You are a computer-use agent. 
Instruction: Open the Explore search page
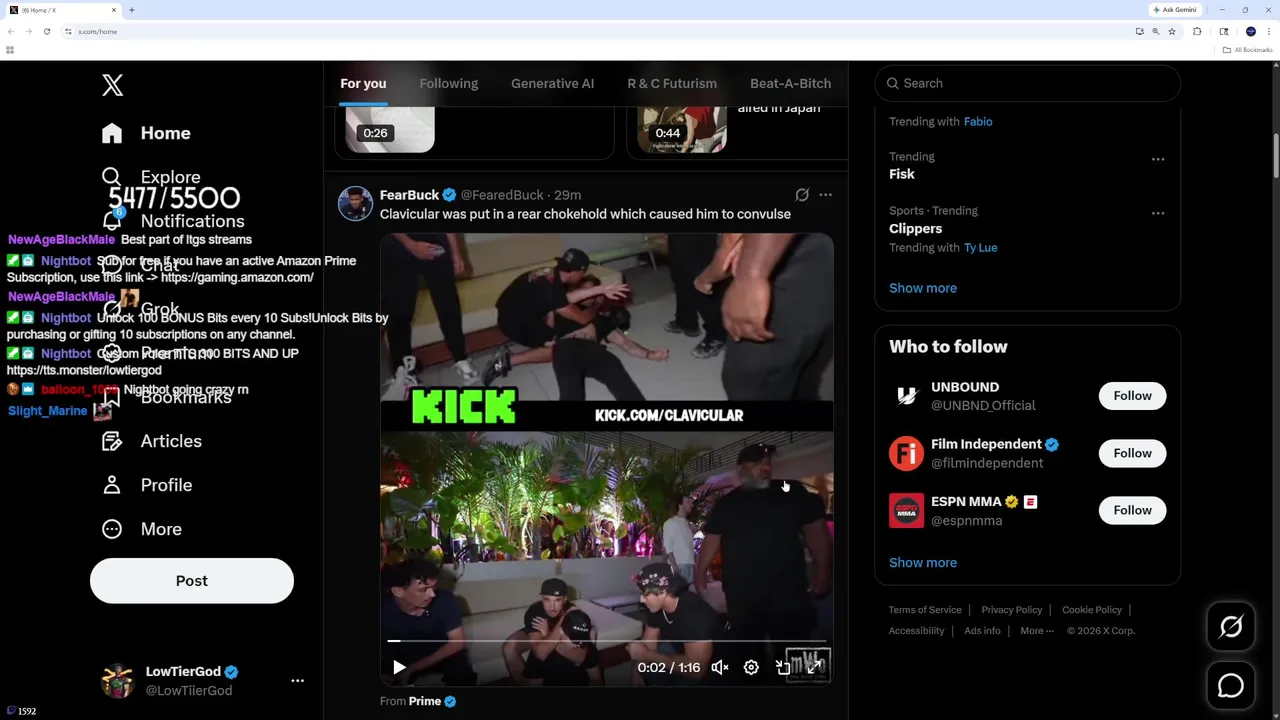click(x=151, y=177)
